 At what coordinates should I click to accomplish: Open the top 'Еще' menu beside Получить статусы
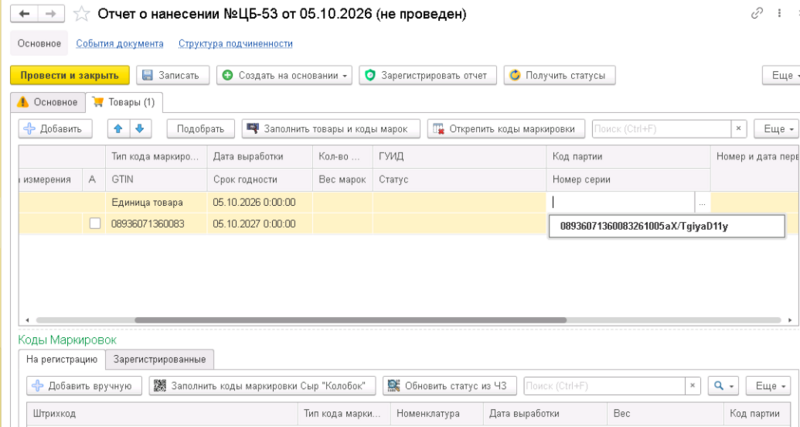point(782,76)
